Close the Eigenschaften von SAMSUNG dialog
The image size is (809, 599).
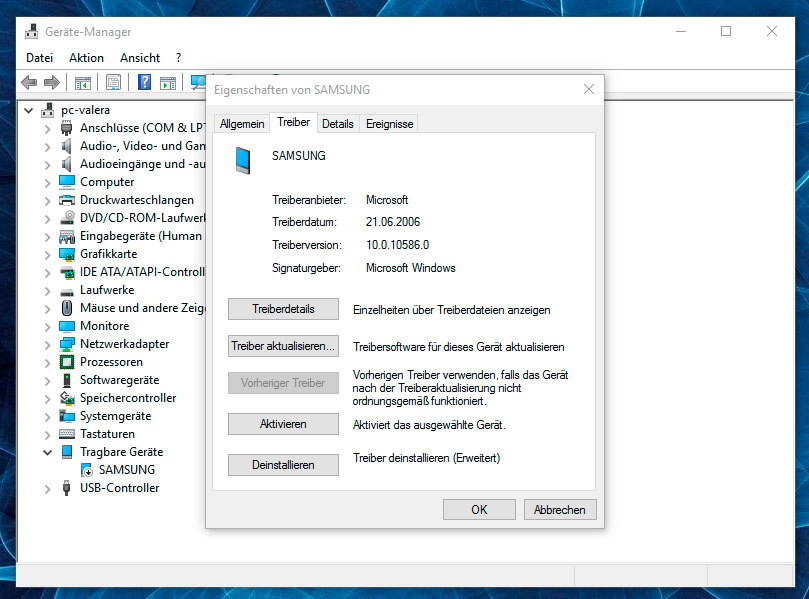(589, 90)
